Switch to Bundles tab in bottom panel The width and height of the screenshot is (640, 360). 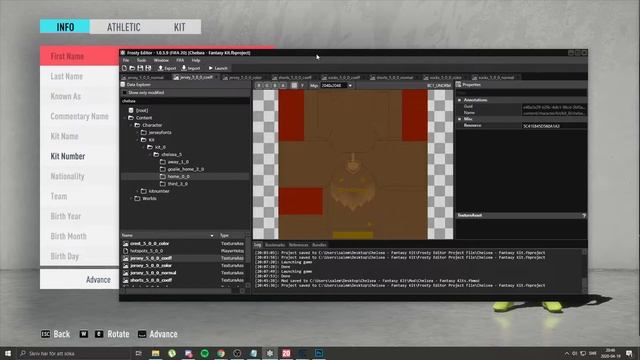click(319, 245)
